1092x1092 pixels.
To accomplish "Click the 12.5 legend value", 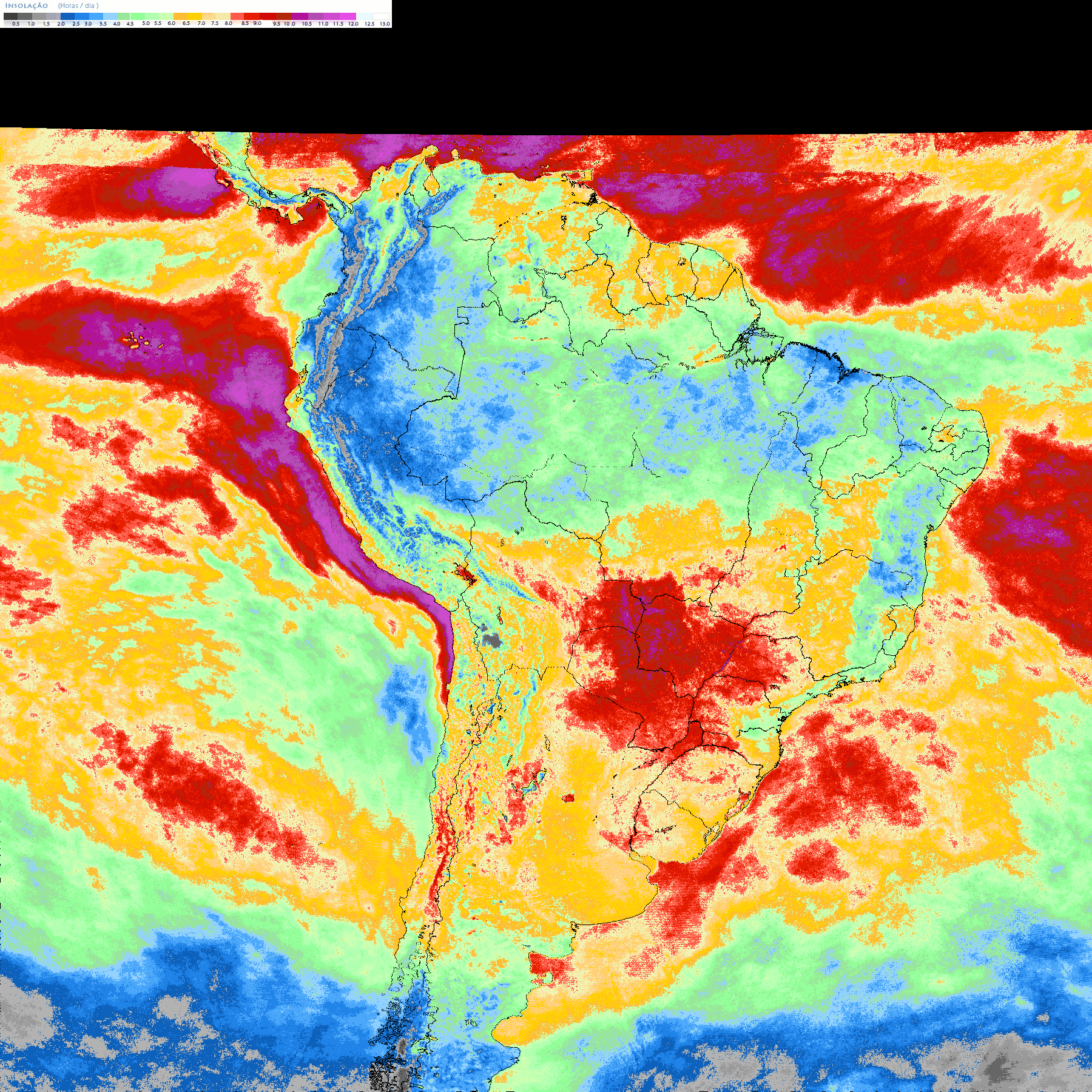I will [369, 24].
